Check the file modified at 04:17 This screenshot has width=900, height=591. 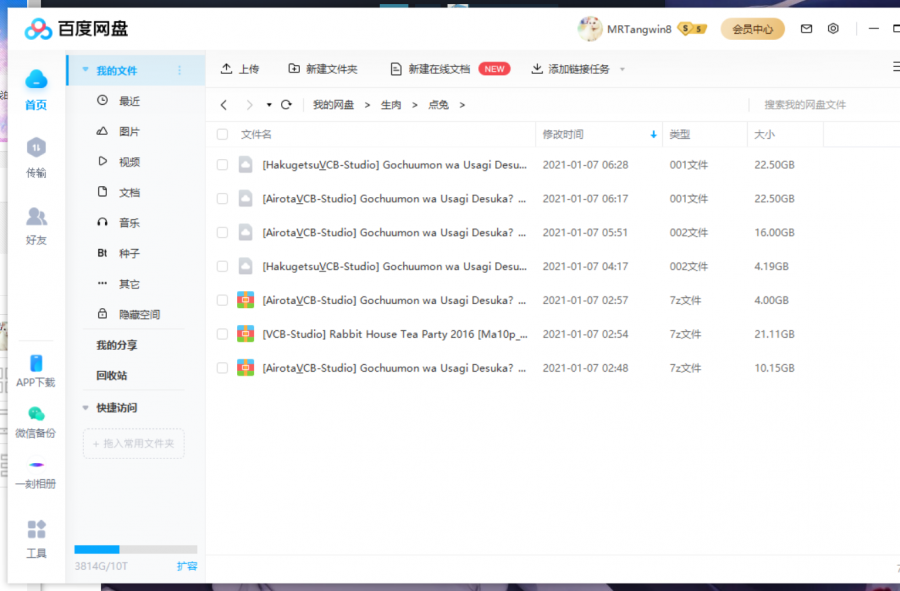(222, 266)
